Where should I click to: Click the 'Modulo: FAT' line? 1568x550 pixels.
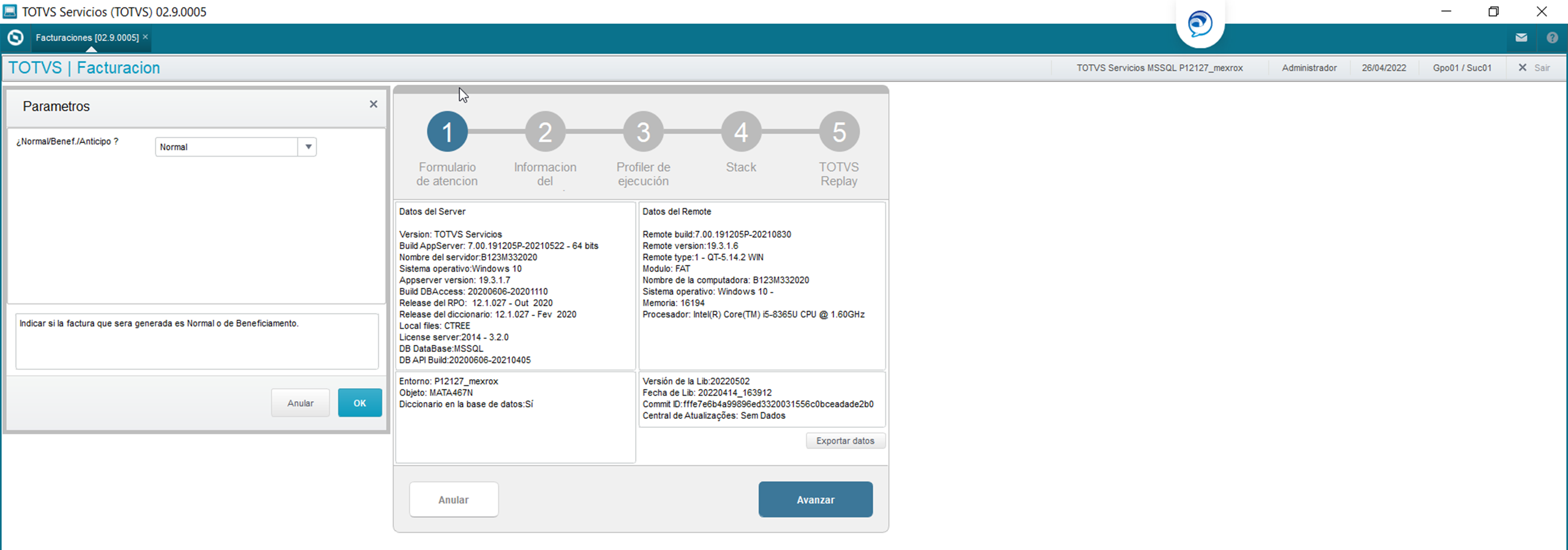point(666,269)
